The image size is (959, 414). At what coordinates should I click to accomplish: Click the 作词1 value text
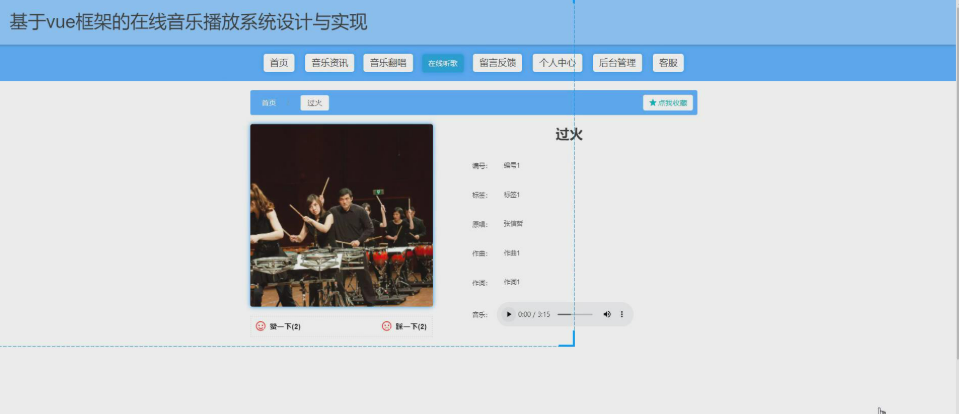511,283
